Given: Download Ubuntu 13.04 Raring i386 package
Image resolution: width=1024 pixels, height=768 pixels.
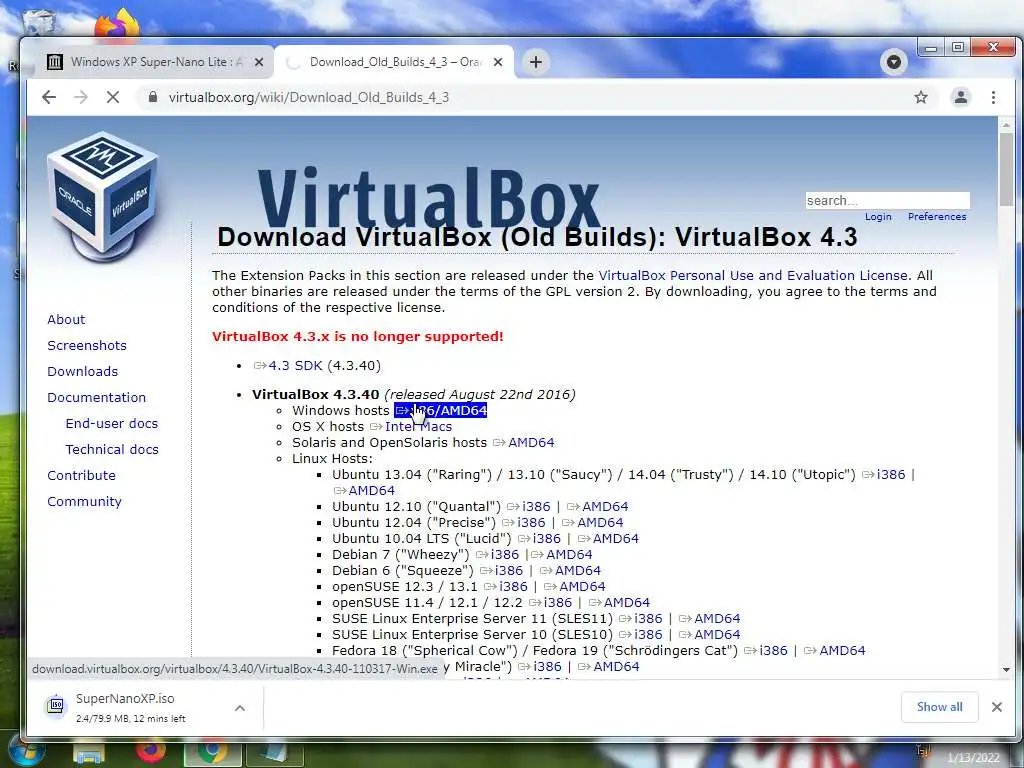Looking at the screenshot, I should [x=883, y=475].
